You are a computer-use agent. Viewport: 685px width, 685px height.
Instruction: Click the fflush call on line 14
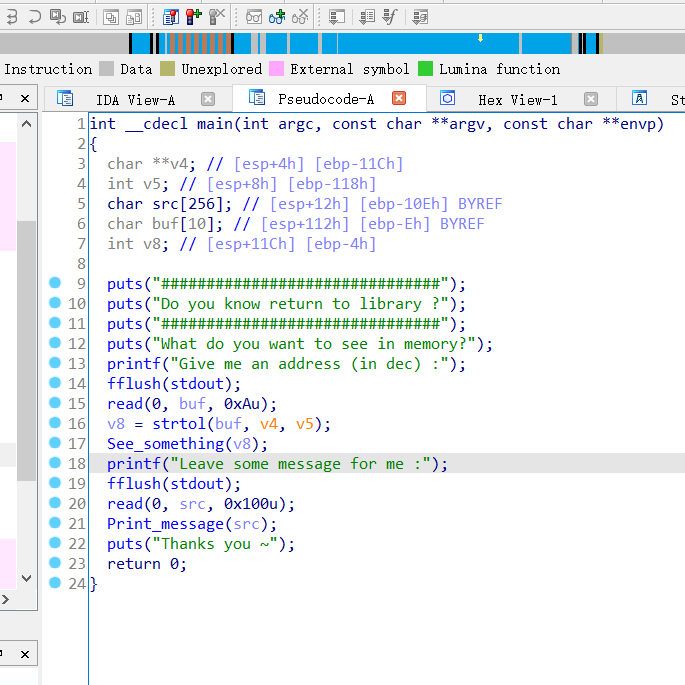click(x=134, y=384)
